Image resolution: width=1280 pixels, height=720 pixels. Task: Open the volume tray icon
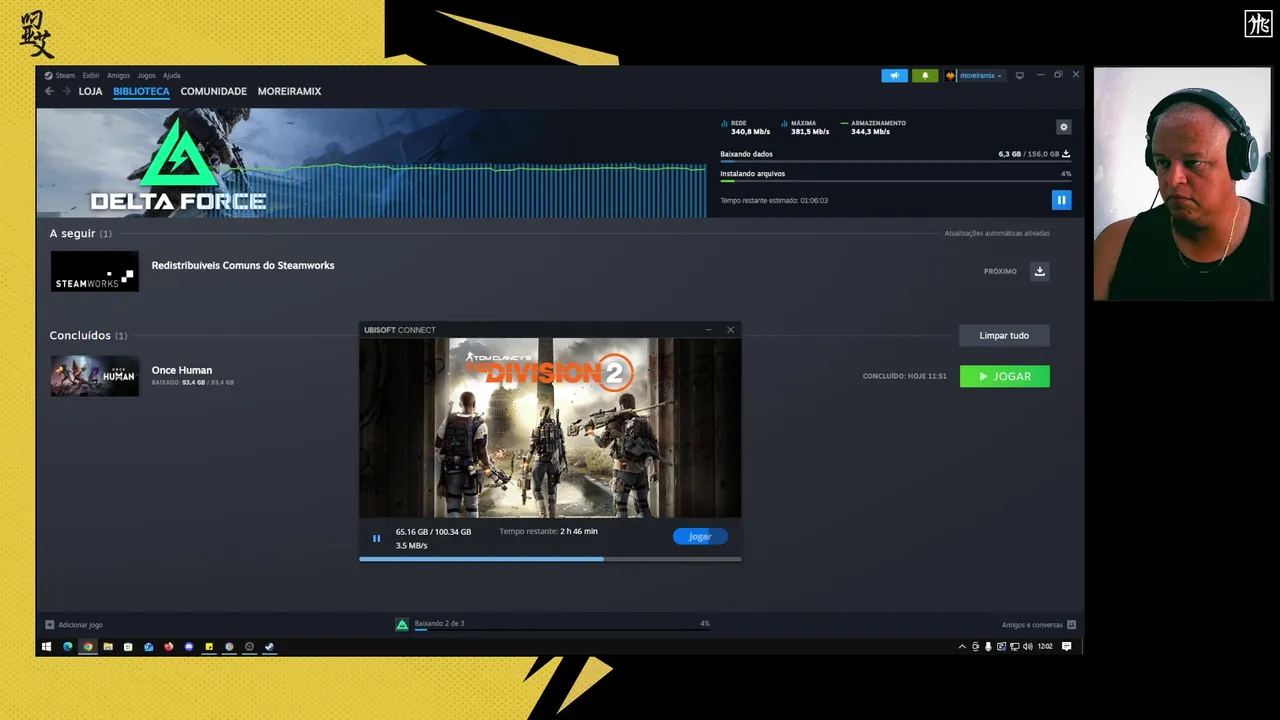1028,647
